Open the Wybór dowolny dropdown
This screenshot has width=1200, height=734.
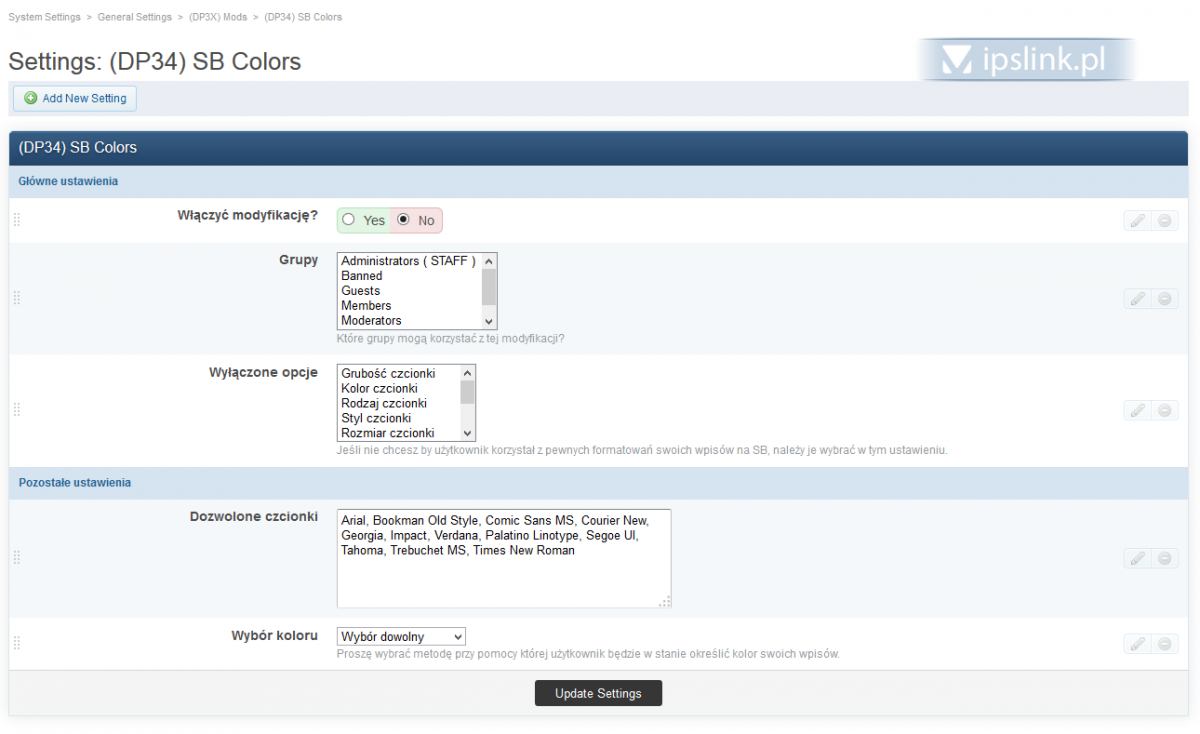pos(401,637)
